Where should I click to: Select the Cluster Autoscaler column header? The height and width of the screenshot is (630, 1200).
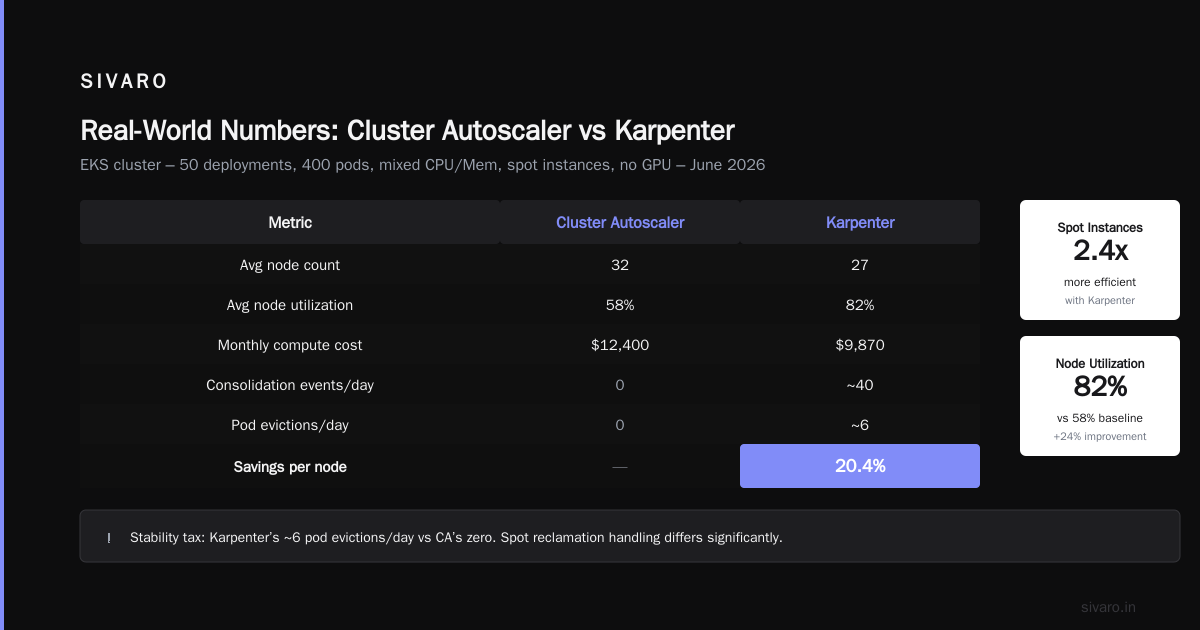pyautogui.click(x=620, y=222)
